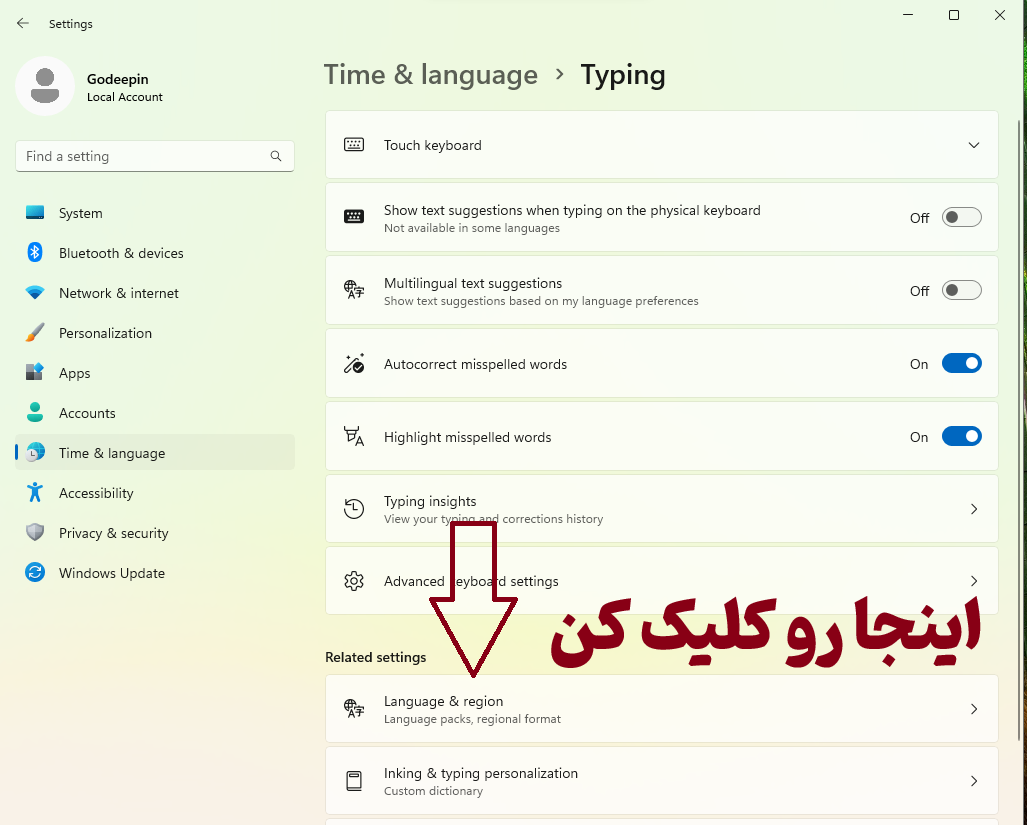Select Time & language sidebar item

tap(155, 452)
